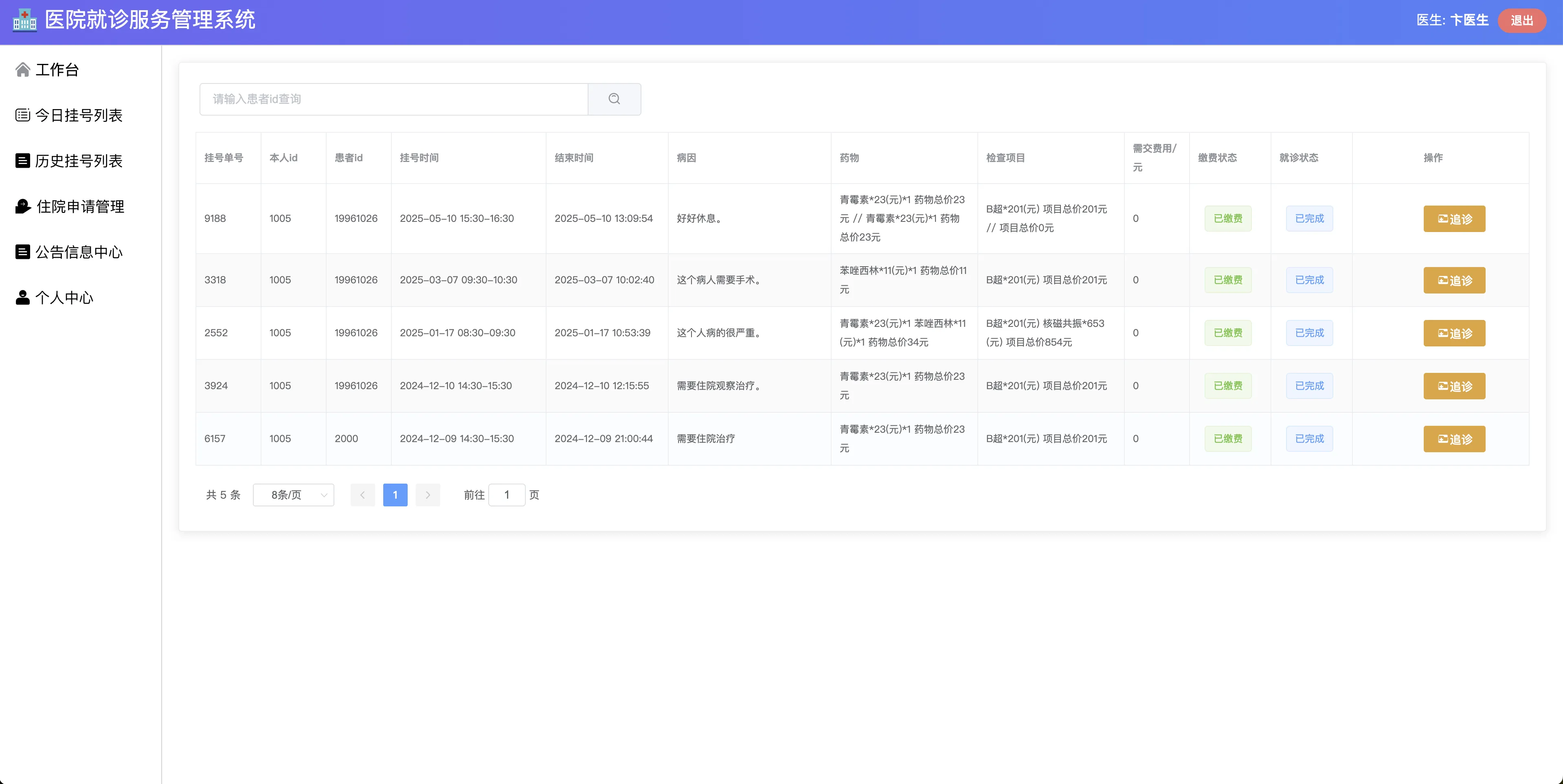Go to next page with right chevron
The height and width of the screenshot is (784, 1563).
428,495
